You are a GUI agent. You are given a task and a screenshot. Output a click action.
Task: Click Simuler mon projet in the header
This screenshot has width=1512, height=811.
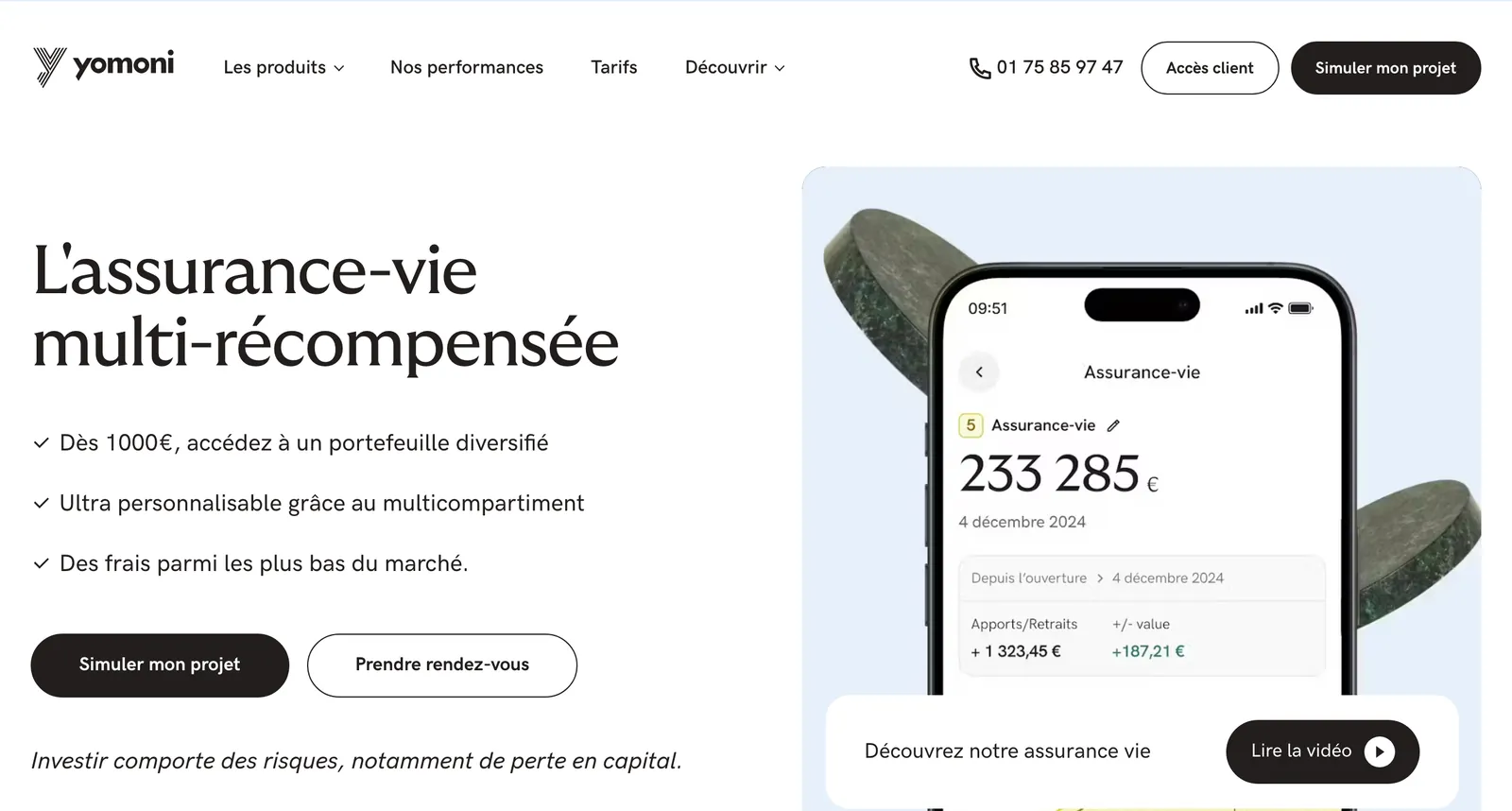(x=1385, y=68)
